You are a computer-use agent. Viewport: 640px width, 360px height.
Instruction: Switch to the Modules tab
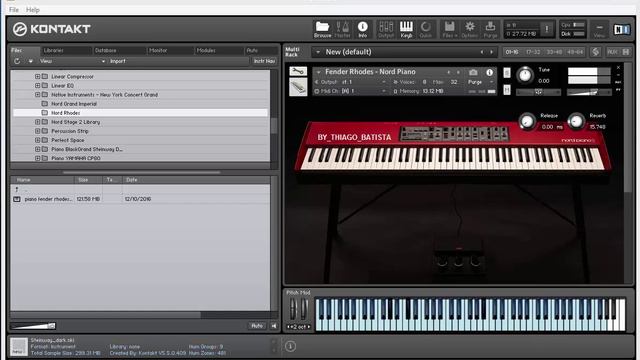coord(206,50)
